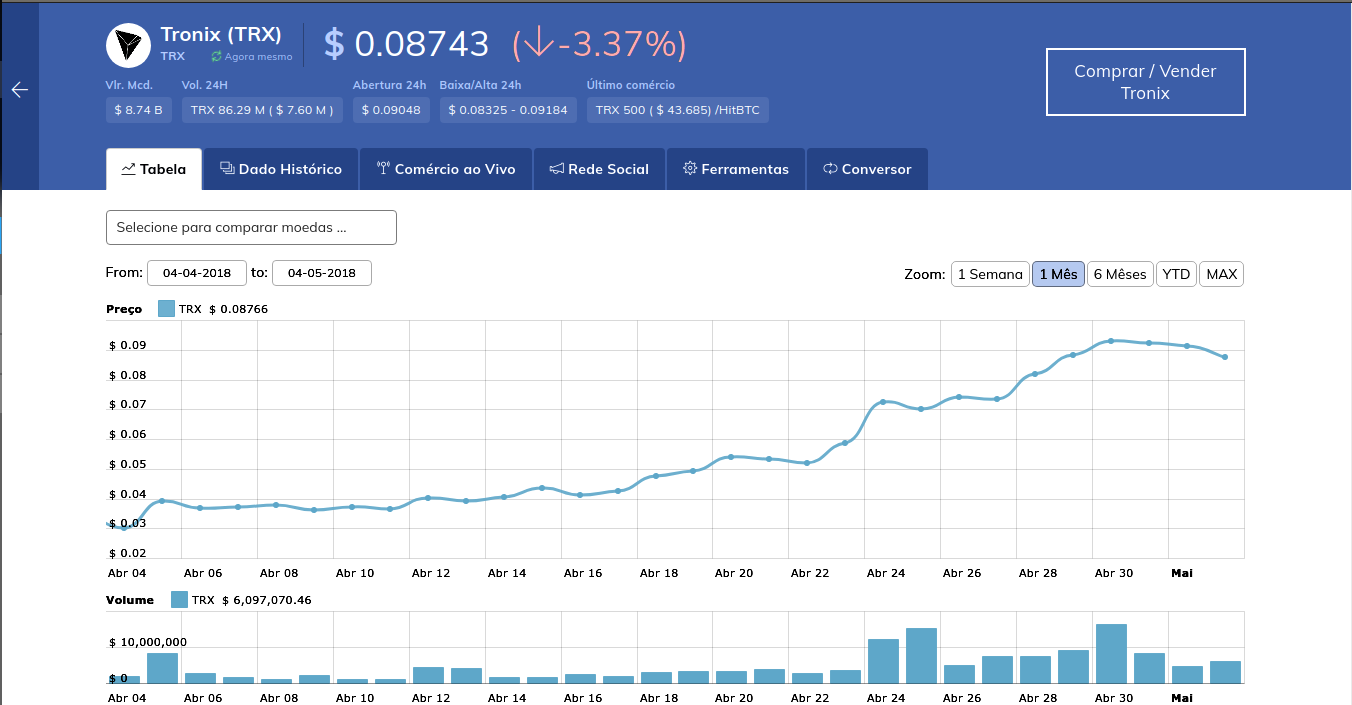Screen dimensions: 1352x705
Task: Select 1 Mês zoom range
Action: pos(1058,274)
